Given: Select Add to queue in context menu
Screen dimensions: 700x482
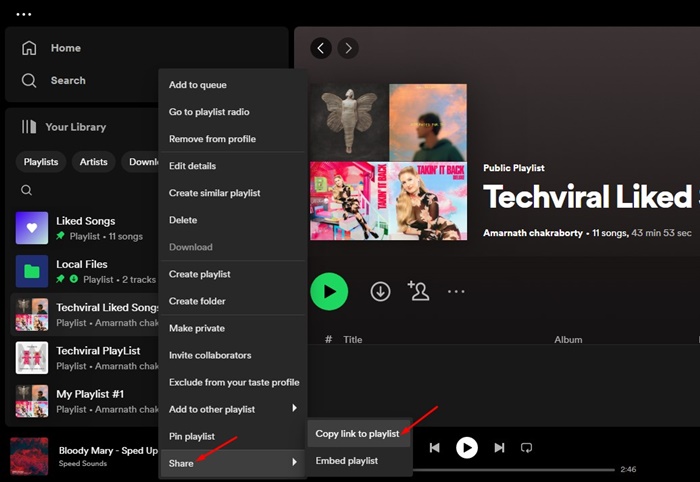Looking at the screenshot, I should point(233,85).
